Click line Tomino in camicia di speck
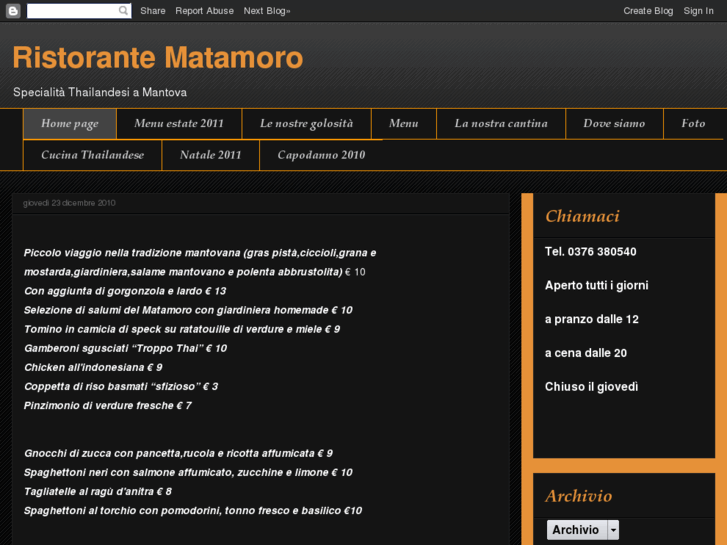 pos(182,329)
